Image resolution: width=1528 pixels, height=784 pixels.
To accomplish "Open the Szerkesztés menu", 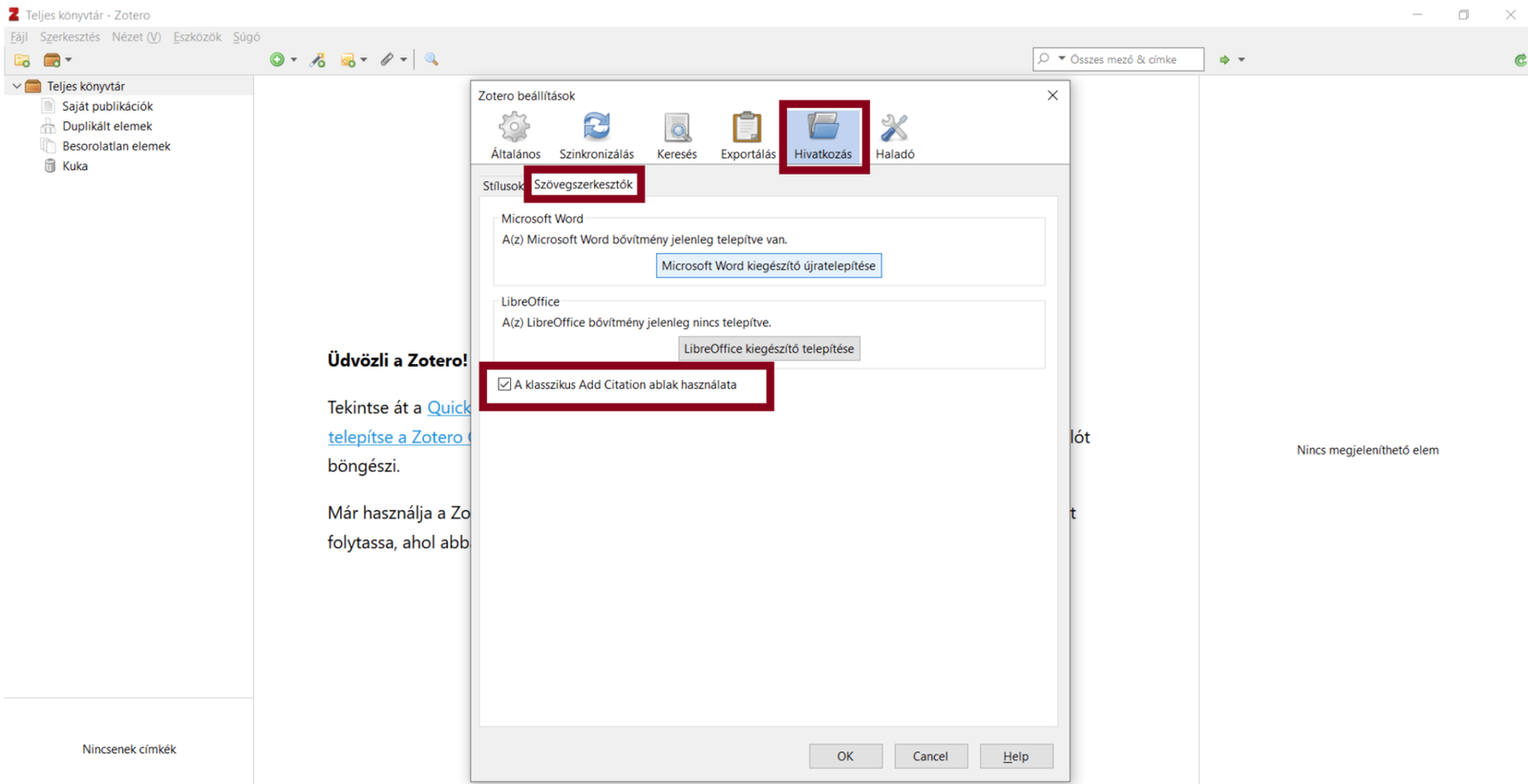I will [70, 37].
